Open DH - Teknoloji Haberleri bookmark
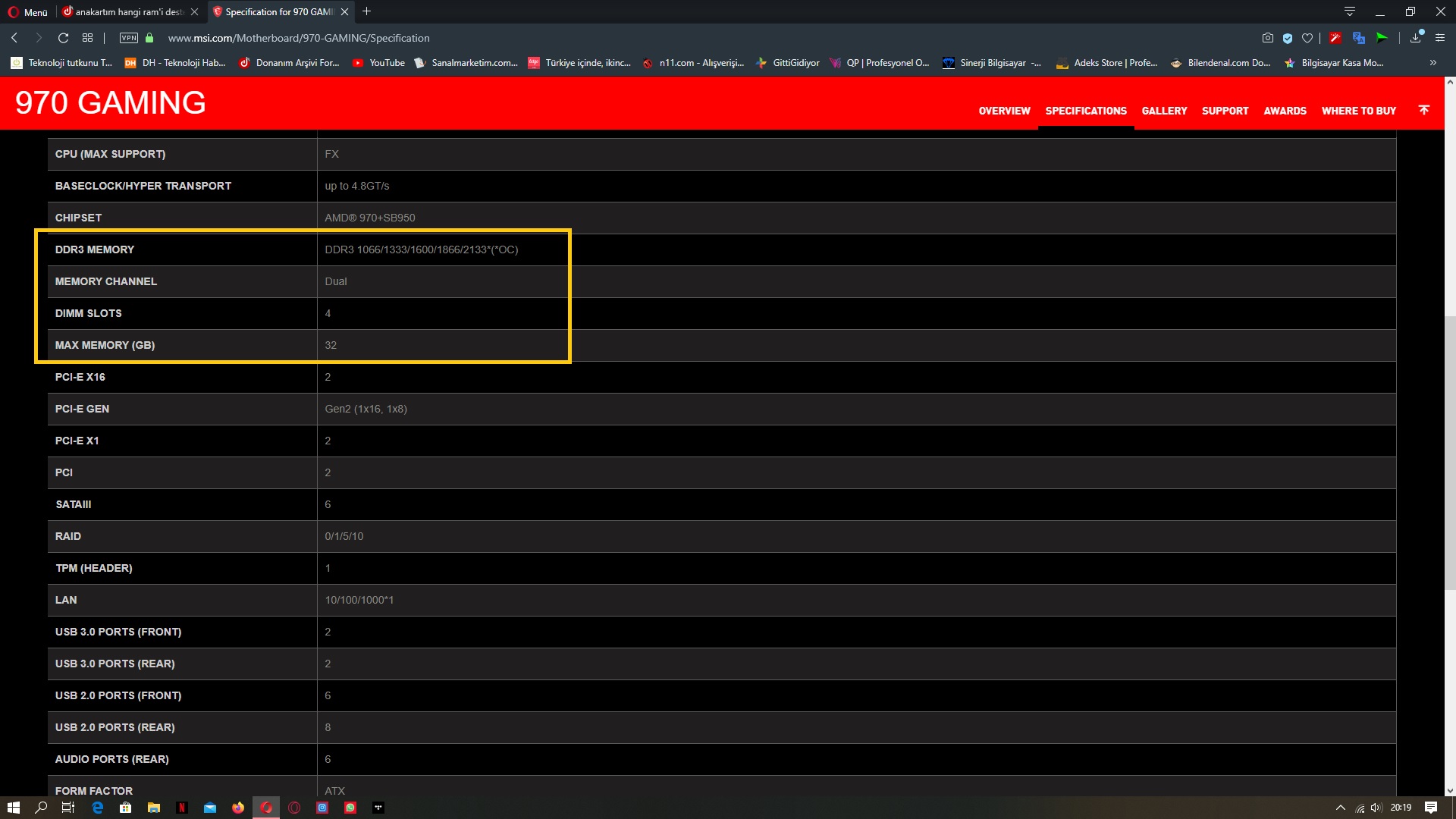The height and width of the screenshot is (819, 1456). coord(176,63)
